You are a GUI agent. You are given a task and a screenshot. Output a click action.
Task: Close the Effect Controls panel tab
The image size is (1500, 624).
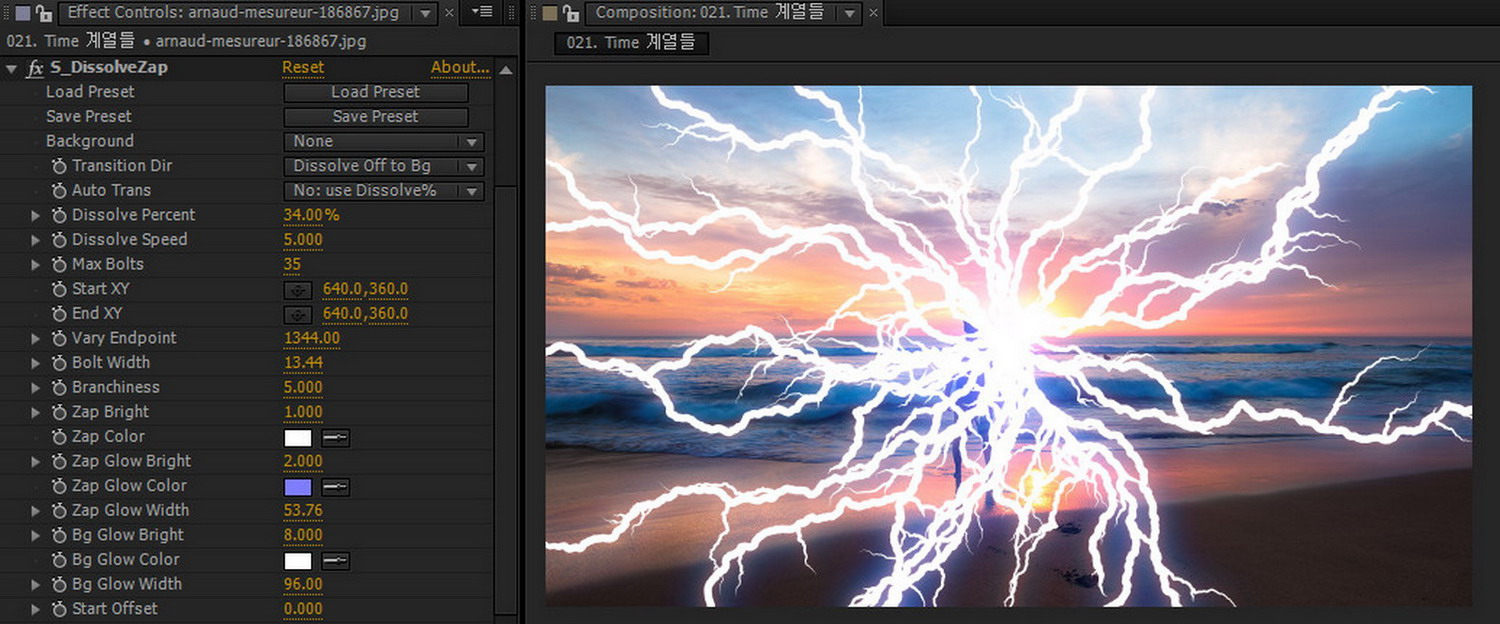449,13
